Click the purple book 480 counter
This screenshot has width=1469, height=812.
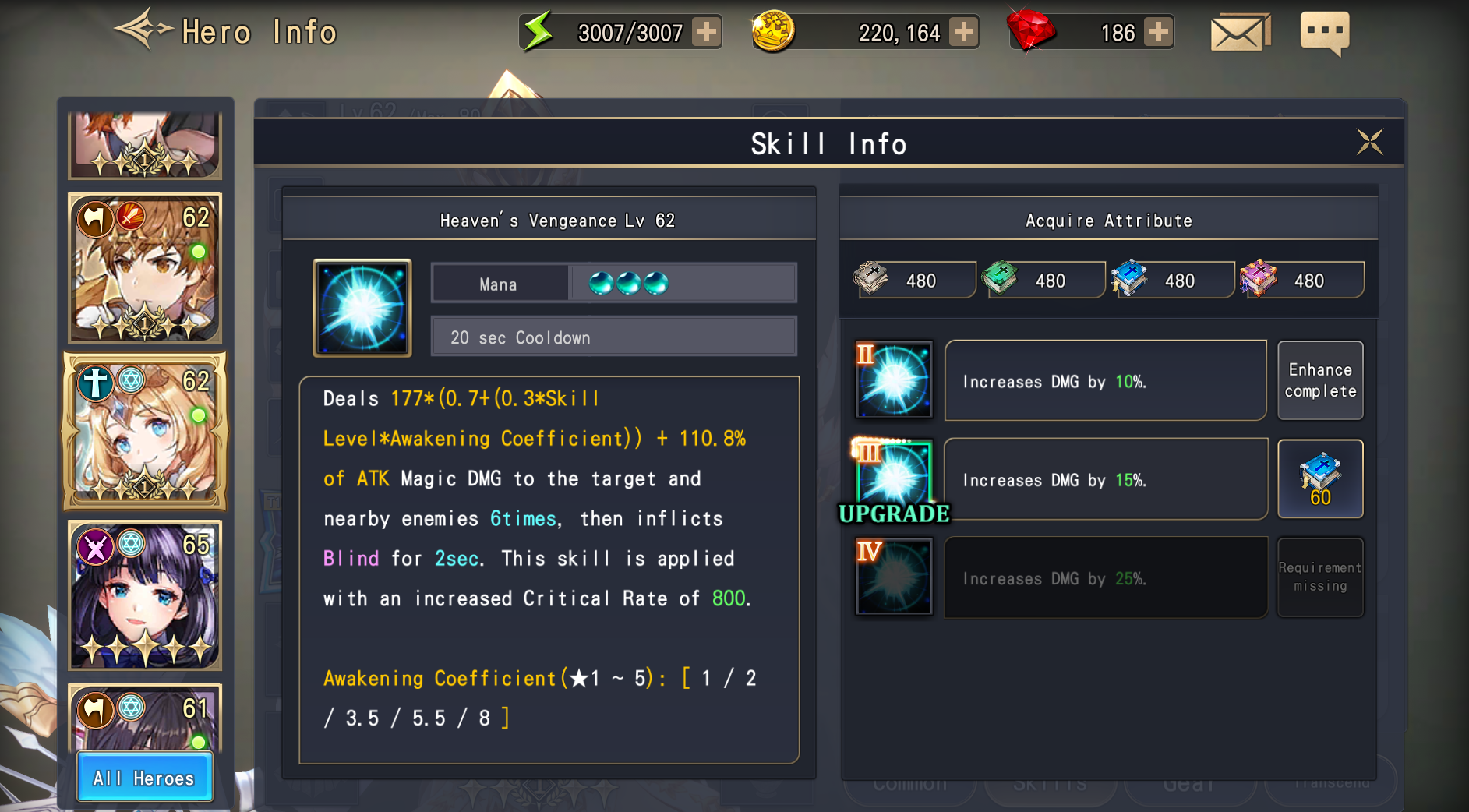[x=1302, y=280]
